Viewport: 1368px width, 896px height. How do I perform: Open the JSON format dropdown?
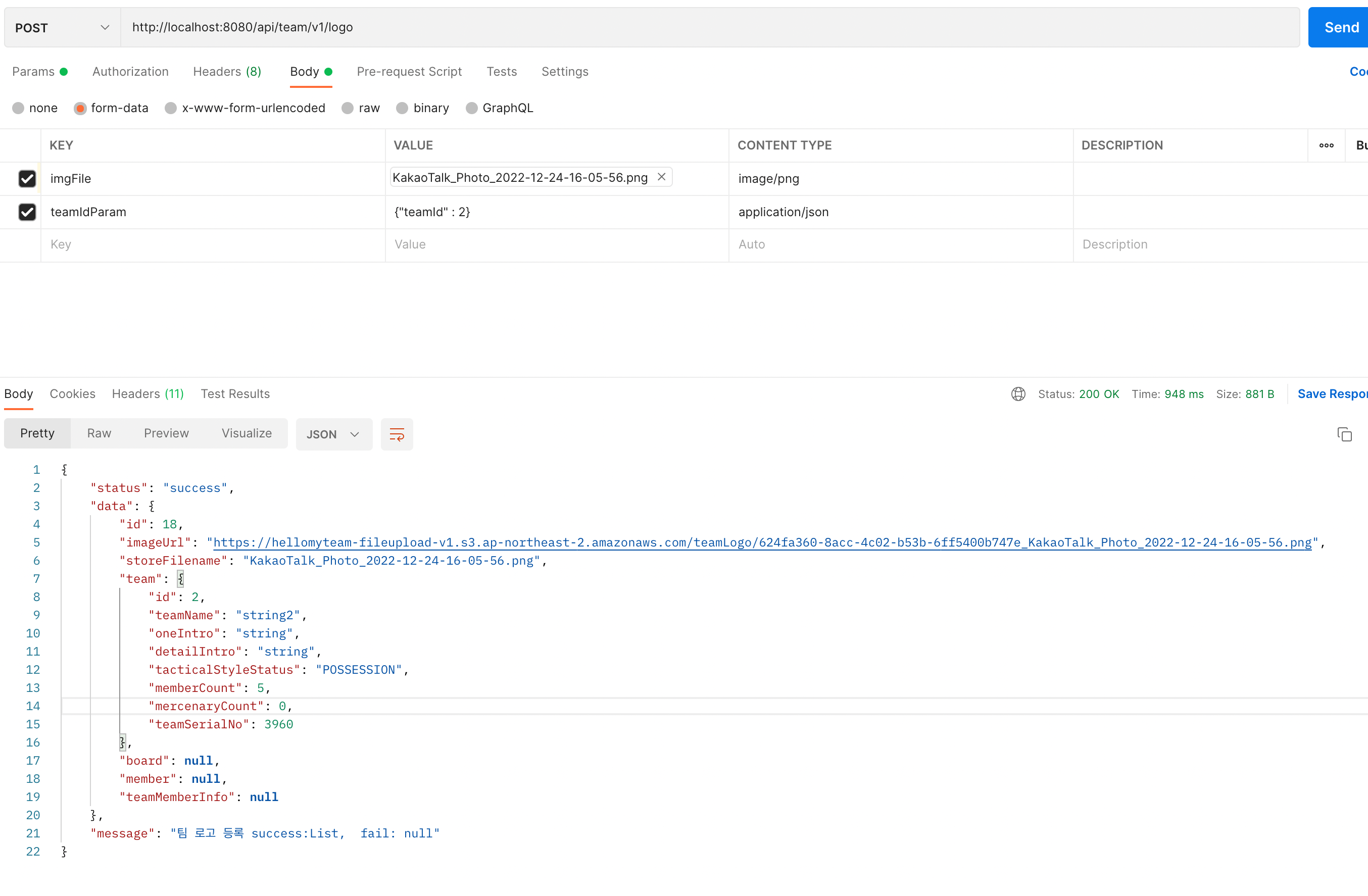333,434
